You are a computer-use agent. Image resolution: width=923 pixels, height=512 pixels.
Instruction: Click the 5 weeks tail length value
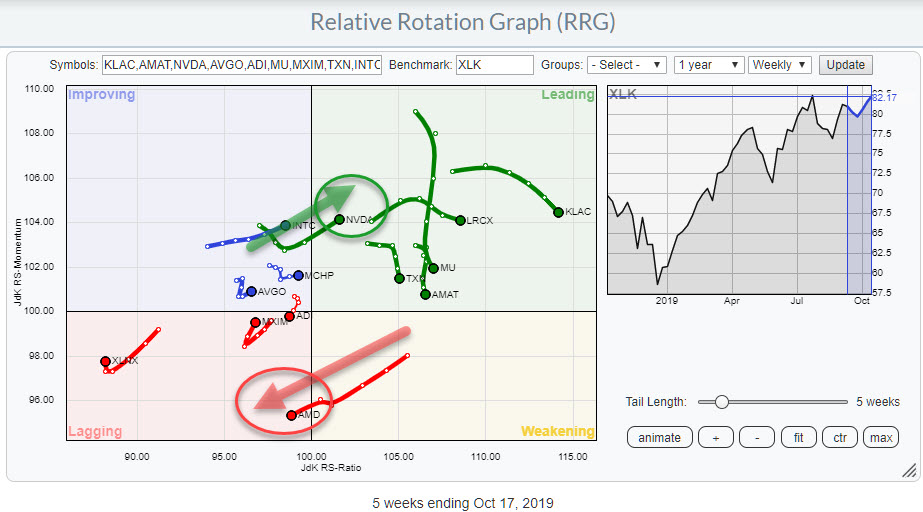pyautogui.click(x=878, y=402)
